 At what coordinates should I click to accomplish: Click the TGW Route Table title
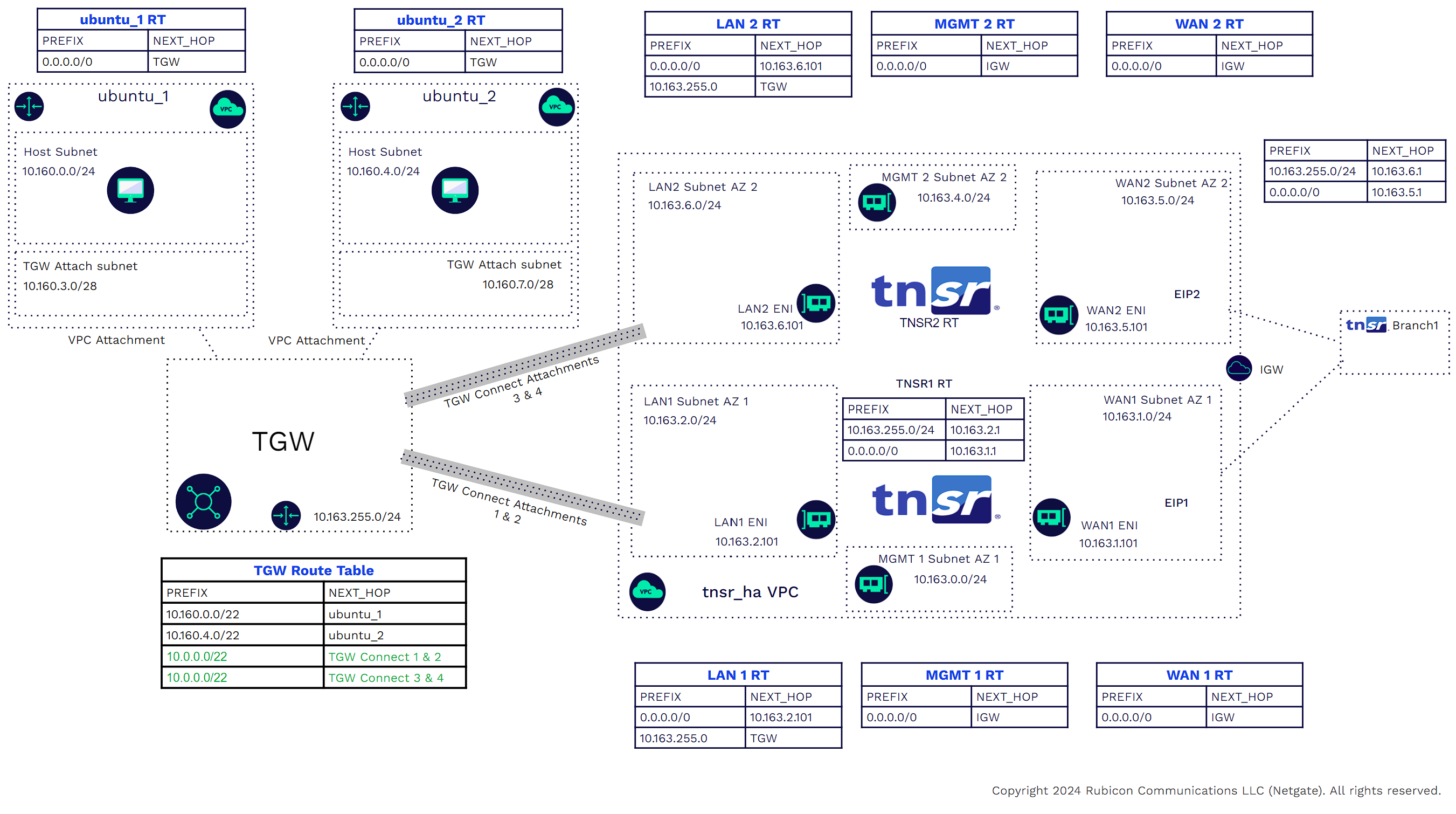point(314,570)
